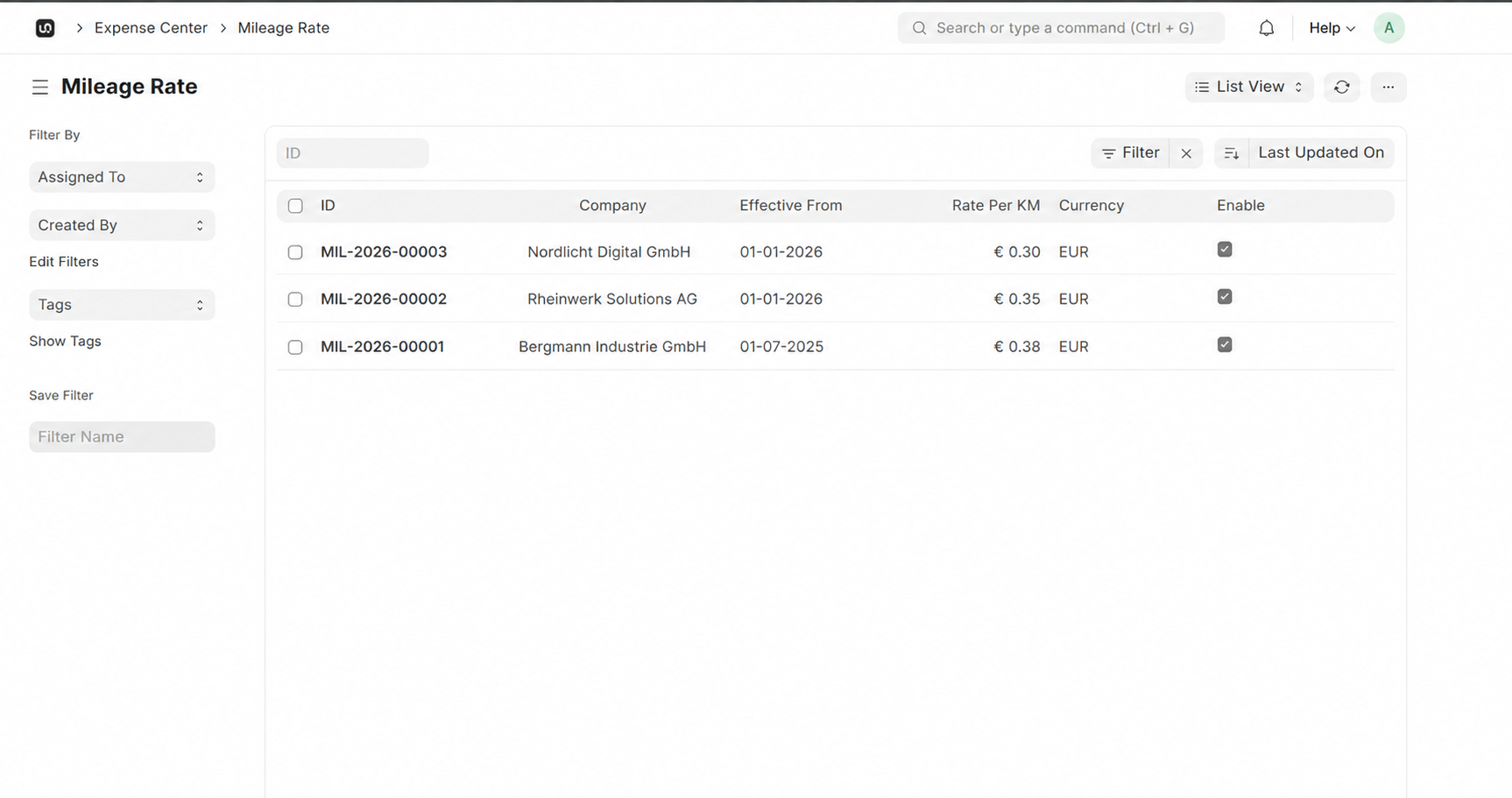Toggle sidebar with the hamburger icon
Viewport: 1512px width, 798px height.
40,87
